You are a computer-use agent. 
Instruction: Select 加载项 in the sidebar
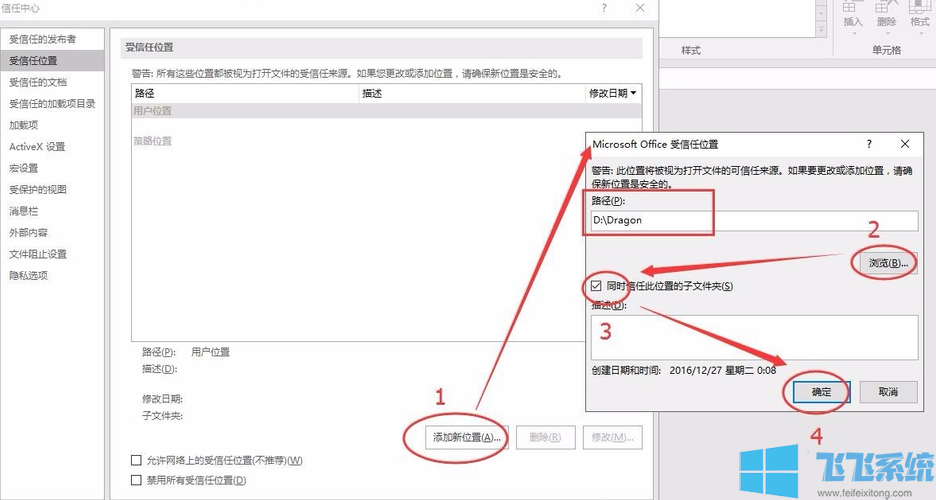[23, 125]
